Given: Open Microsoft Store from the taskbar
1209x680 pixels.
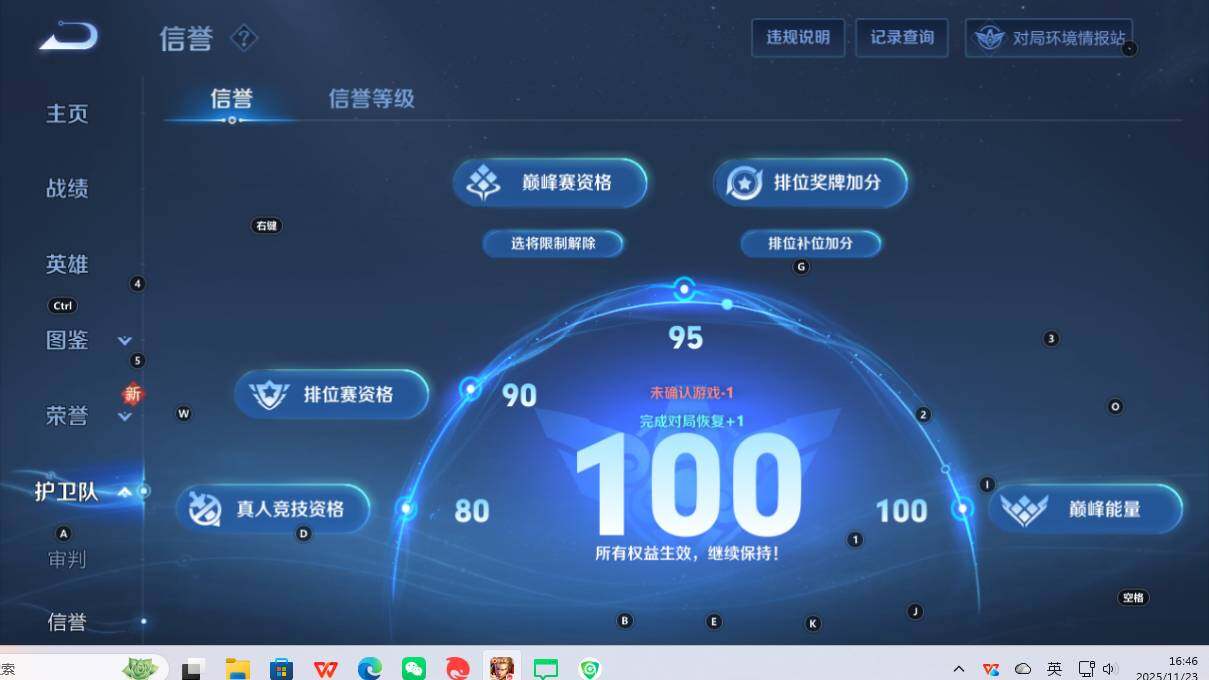Looking at the screenshot, I should click(281, 669).
